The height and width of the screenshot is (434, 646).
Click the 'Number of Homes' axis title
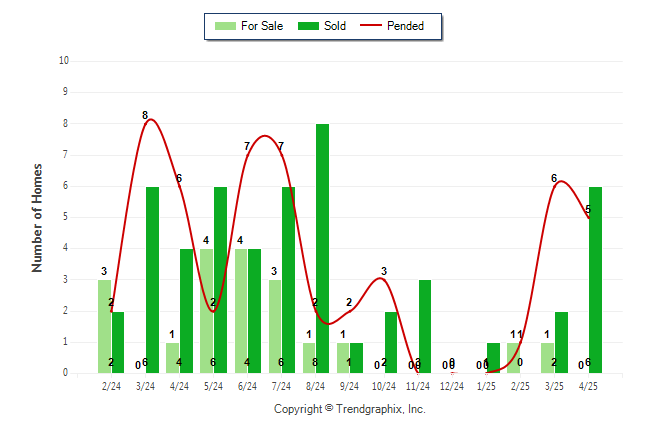coord(37,218)
